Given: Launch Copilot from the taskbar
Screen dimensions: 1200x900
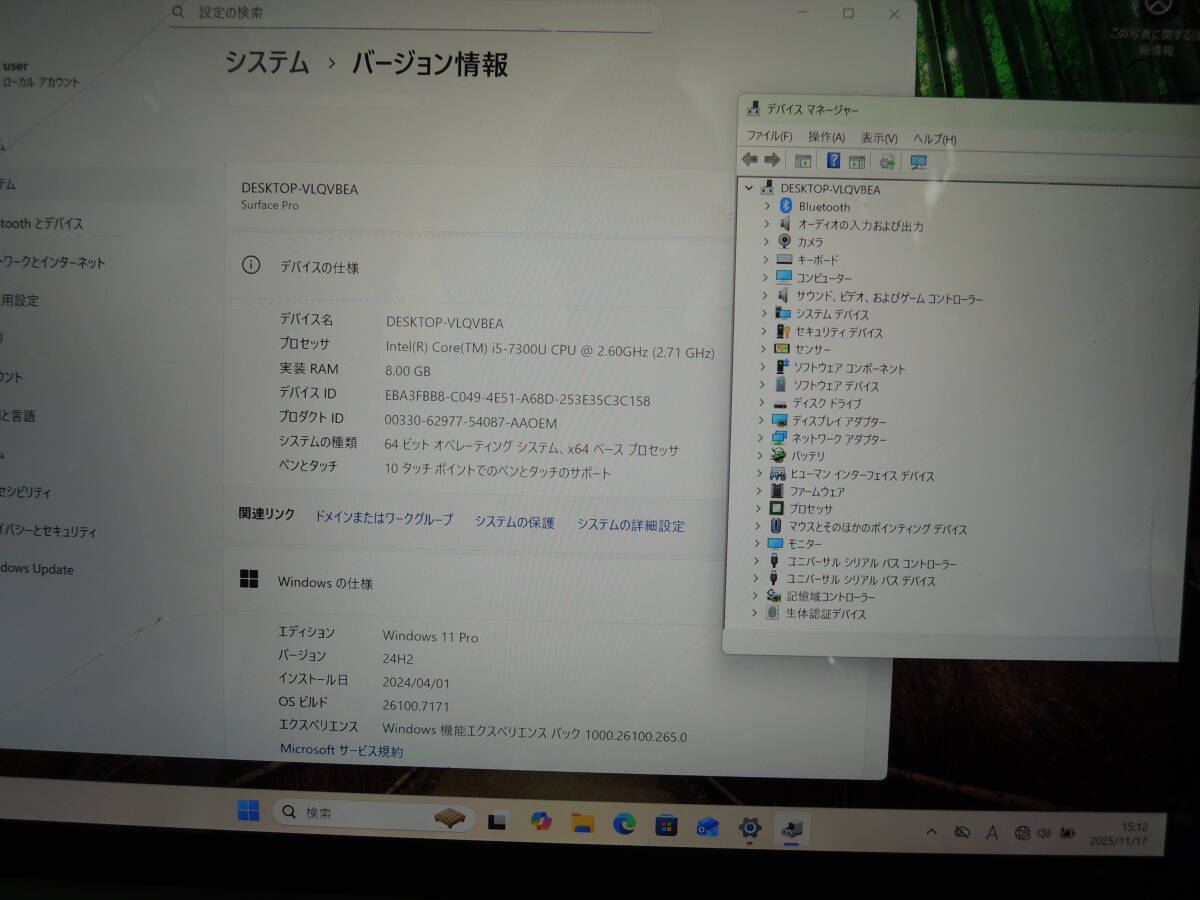Looking at the screenshot, I should pyautogui.click(x=541, y=821).
